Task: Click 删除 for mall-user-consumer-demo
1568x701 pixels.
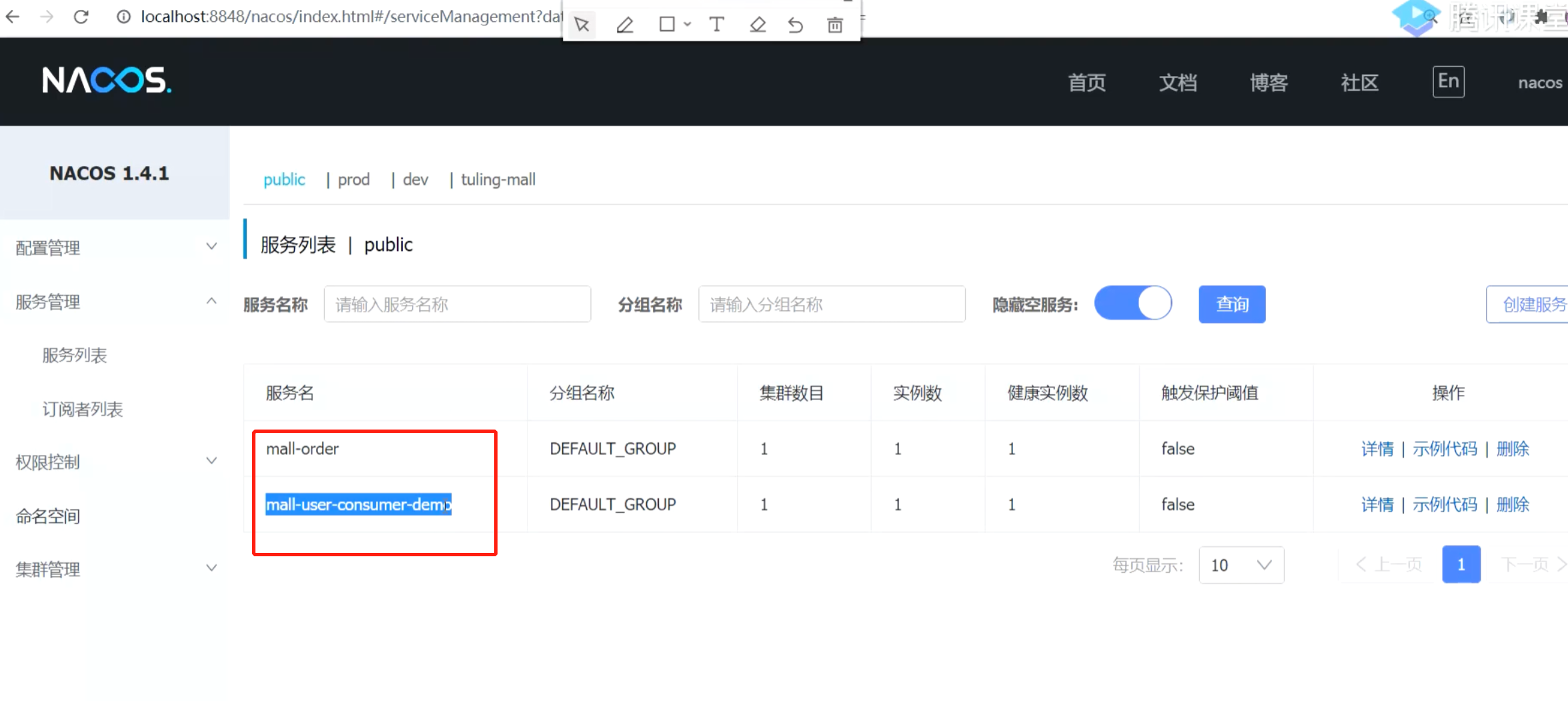Action: [1513, 504]
